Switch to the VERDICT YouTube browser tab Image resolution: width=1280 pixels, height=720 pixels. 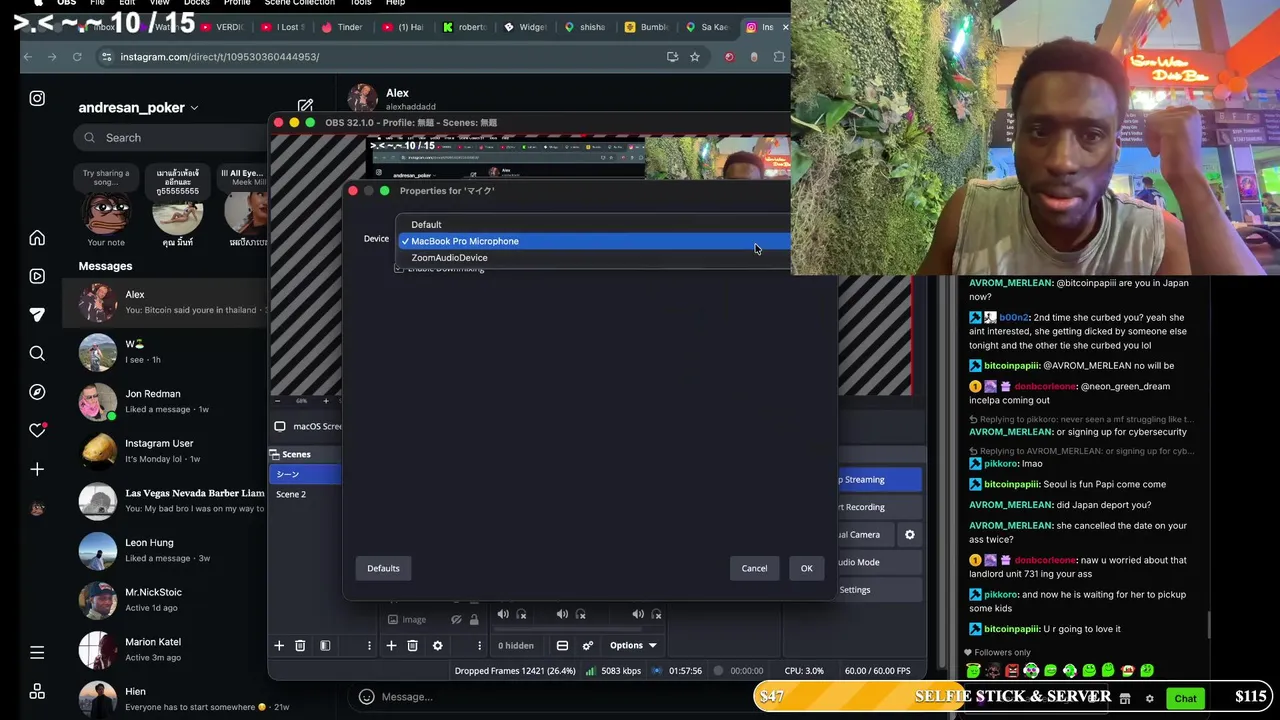pyautogui.click(x=221, y=27)
